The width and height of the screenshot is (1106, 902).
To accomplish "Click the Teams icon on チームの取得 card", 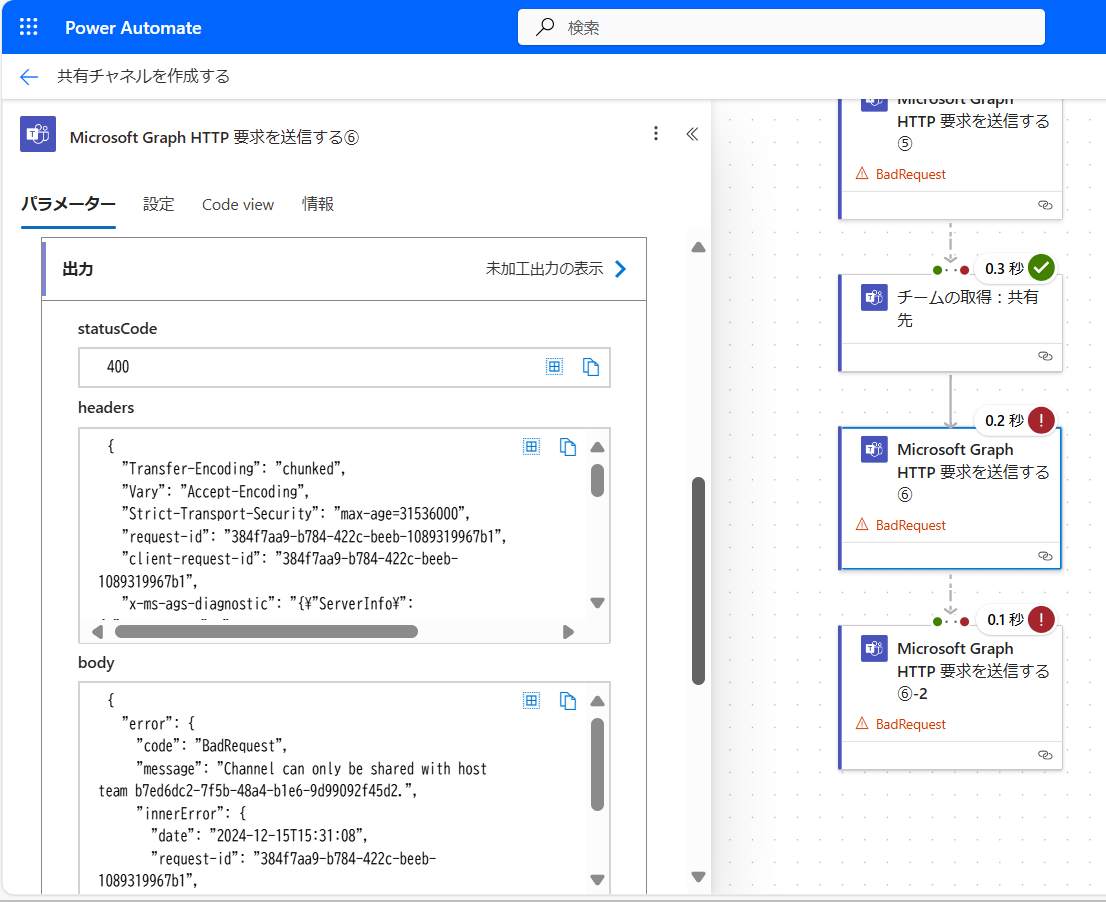I will (874, 297).
